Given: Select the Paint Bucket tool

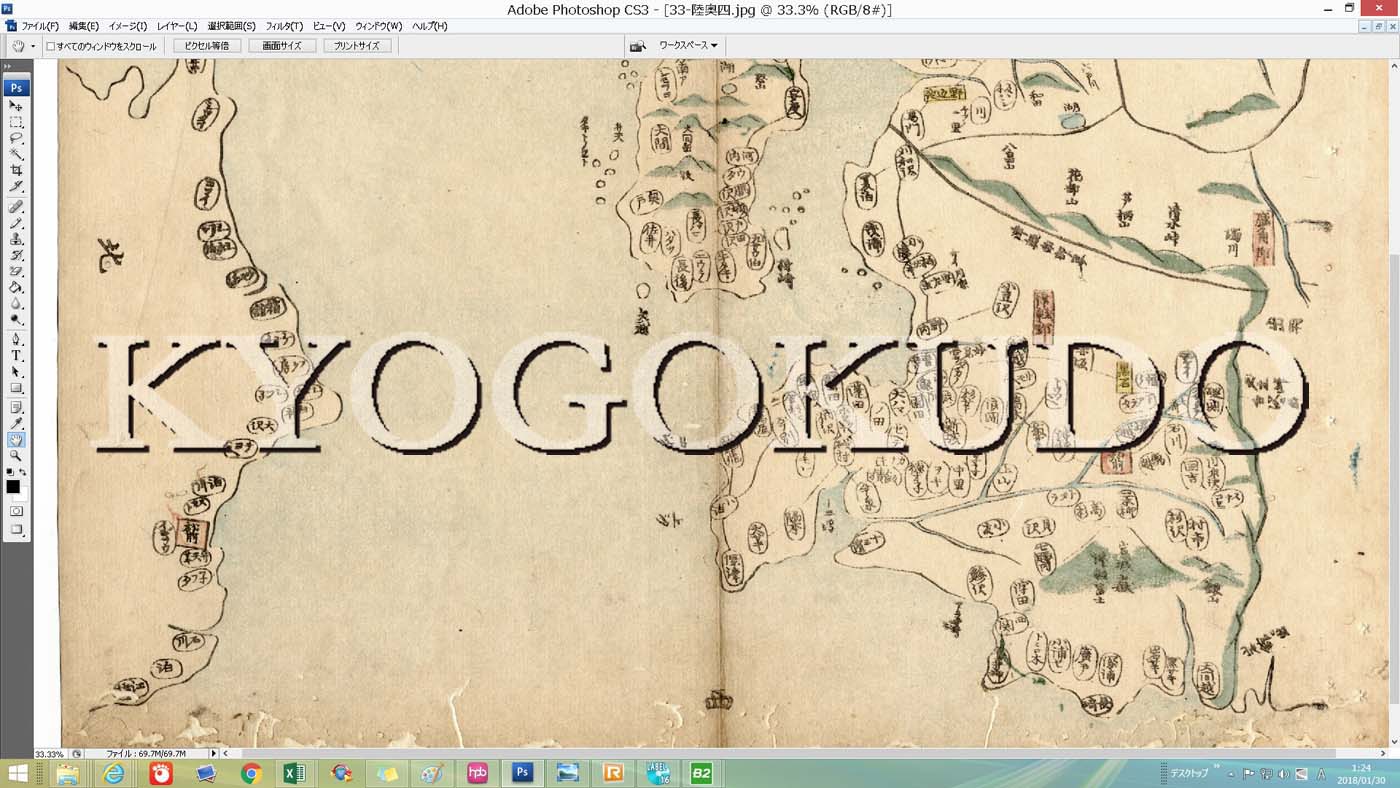Looking at the screenshot, I should tap(16, 287).
